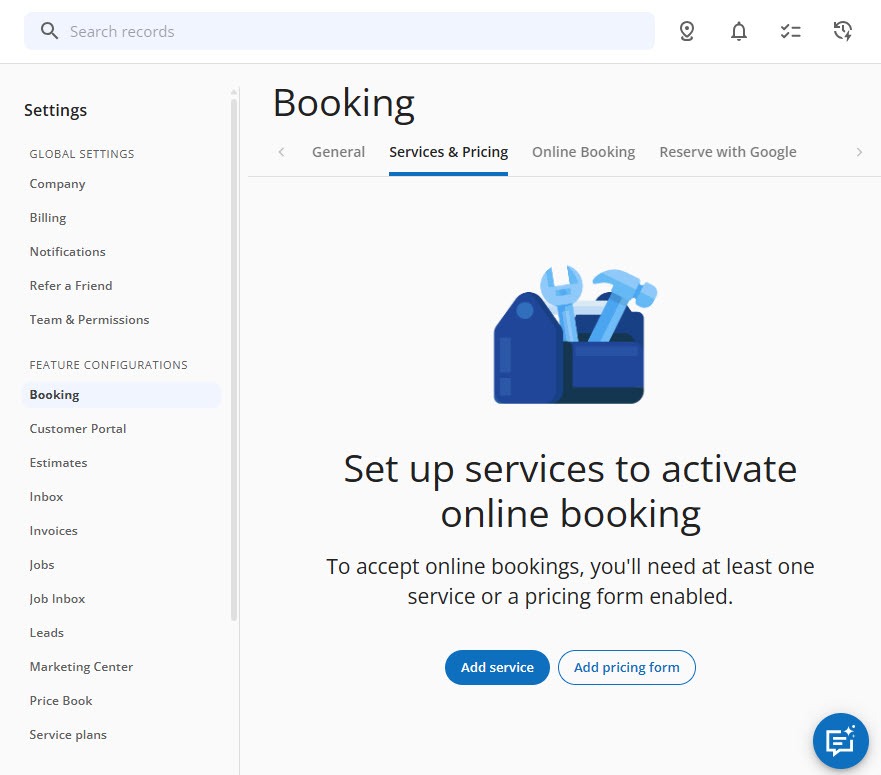This screenshot has width=881, height=775.
Task: Open the checklist tasks icon
Action: 791,31
